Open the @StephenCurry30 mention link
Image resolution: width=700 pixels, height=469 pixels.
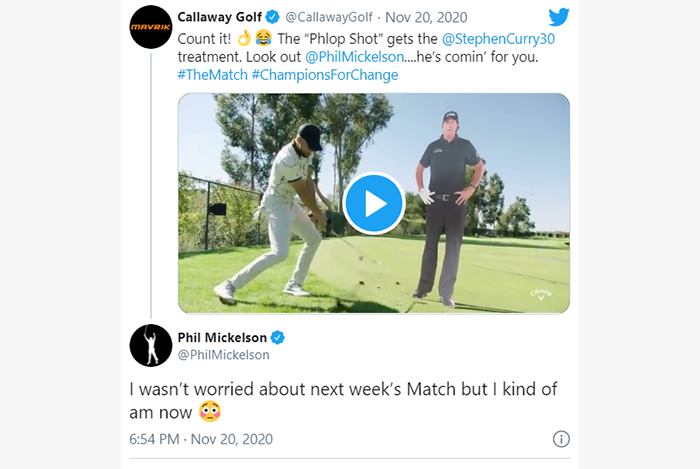click(x=498, y=39)
